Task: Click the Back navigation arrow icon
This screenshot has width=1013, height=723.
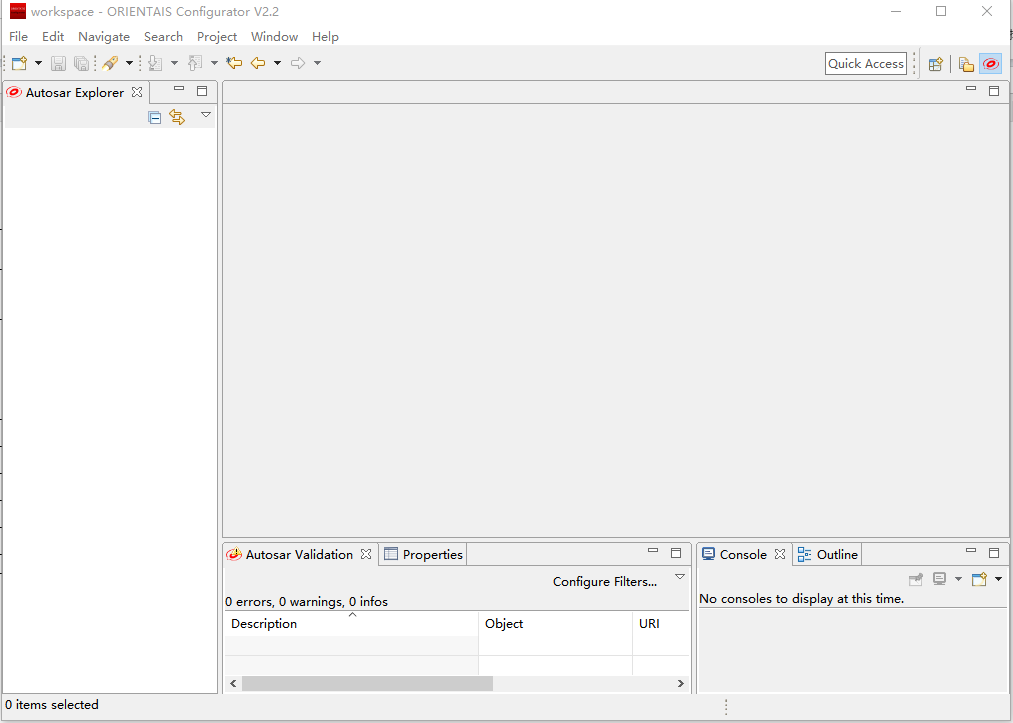Action: click(x=258, y=63)
